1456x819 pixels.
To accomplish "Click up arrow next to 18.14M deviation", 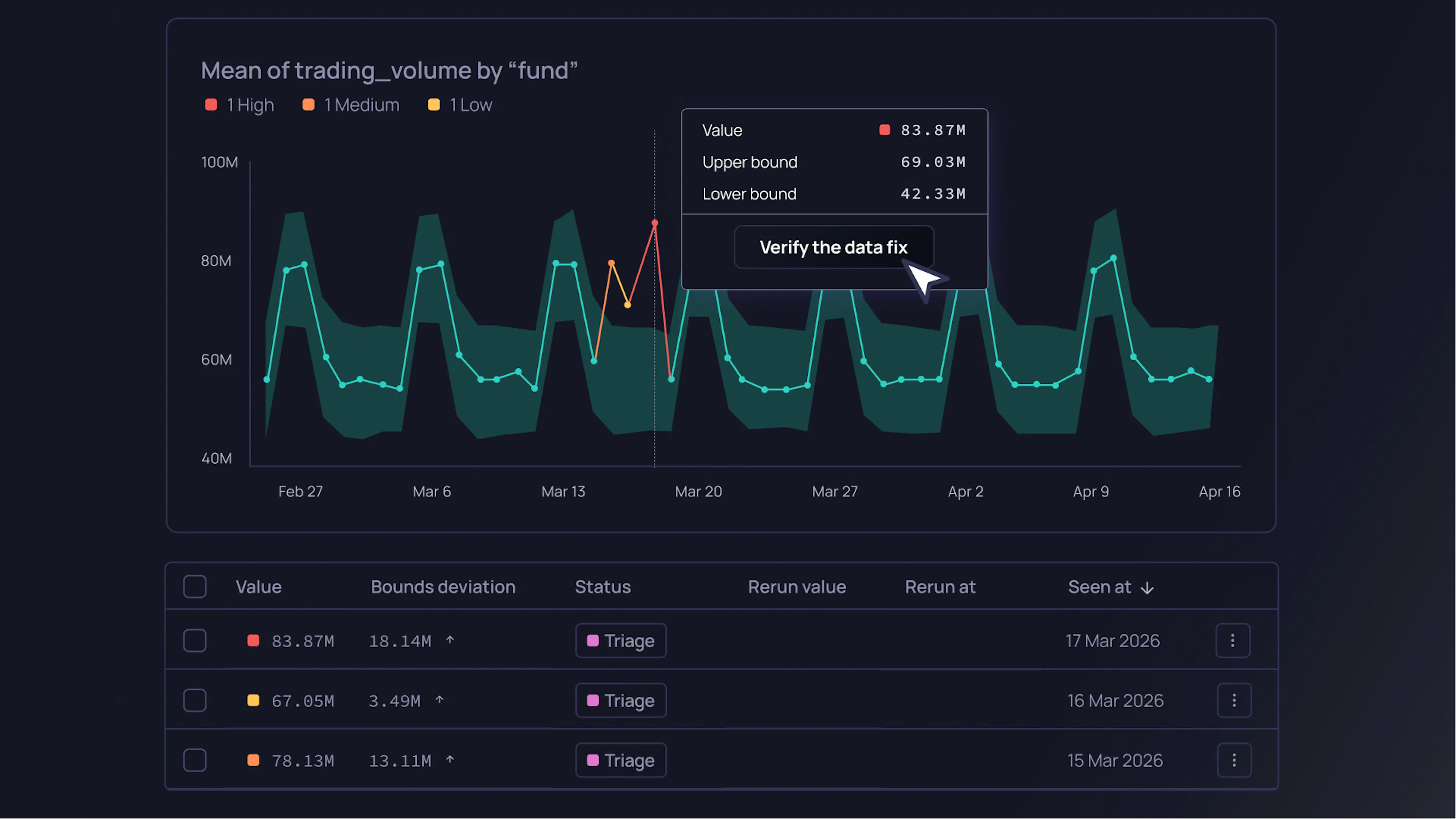I will [450, 640].
